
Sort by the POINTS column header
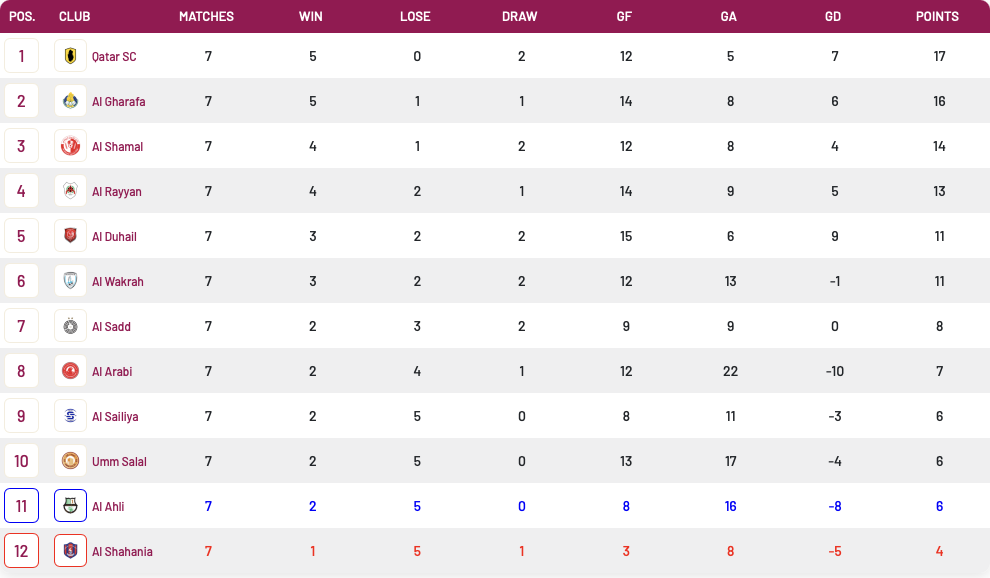pyautogui.click(x=937, y=16)
